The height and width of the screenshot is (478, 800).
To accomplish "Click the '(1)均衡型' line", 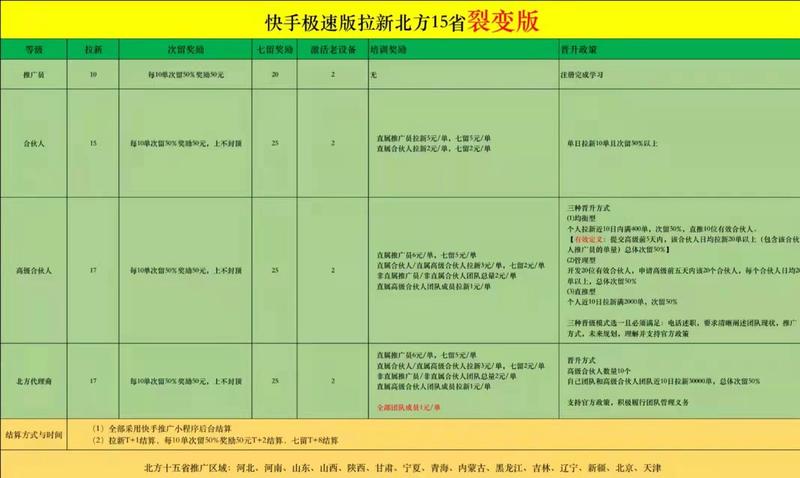I will 582,218.
